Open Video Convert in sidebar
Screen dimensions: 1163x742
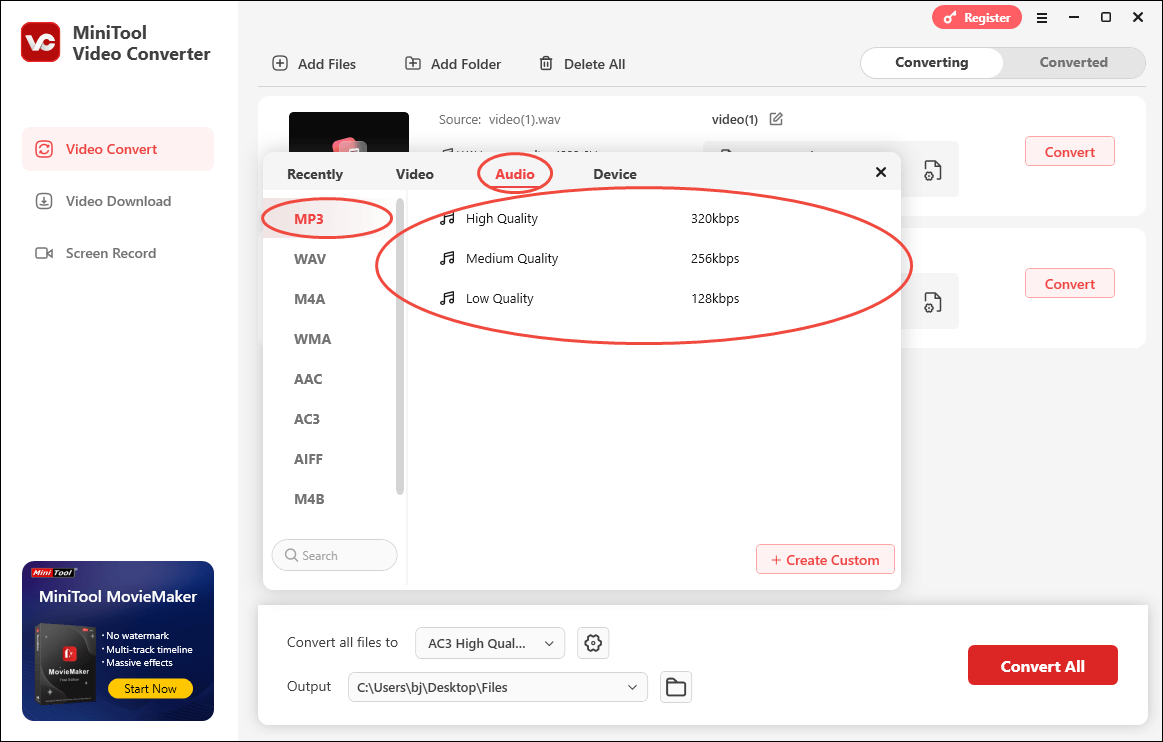pos(118,149)
